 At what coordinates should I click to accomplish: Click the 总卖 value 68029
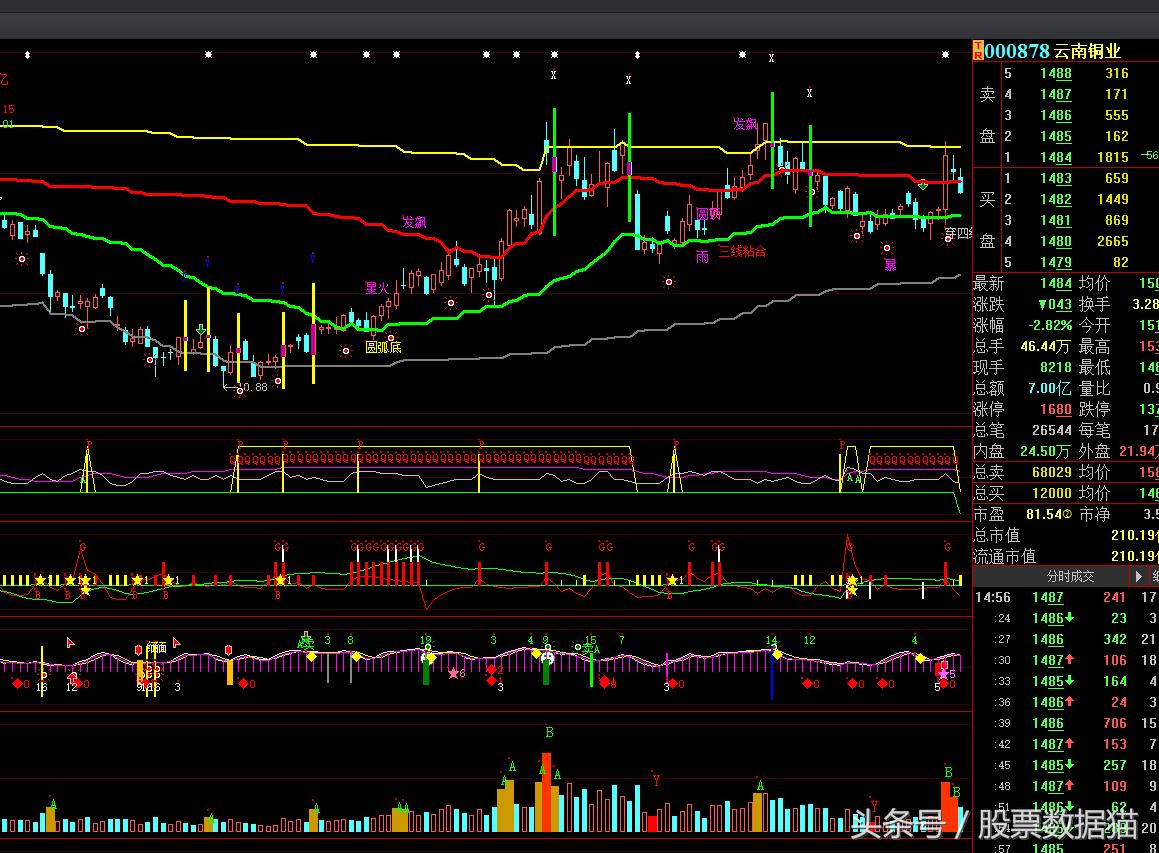(1051, 472)
